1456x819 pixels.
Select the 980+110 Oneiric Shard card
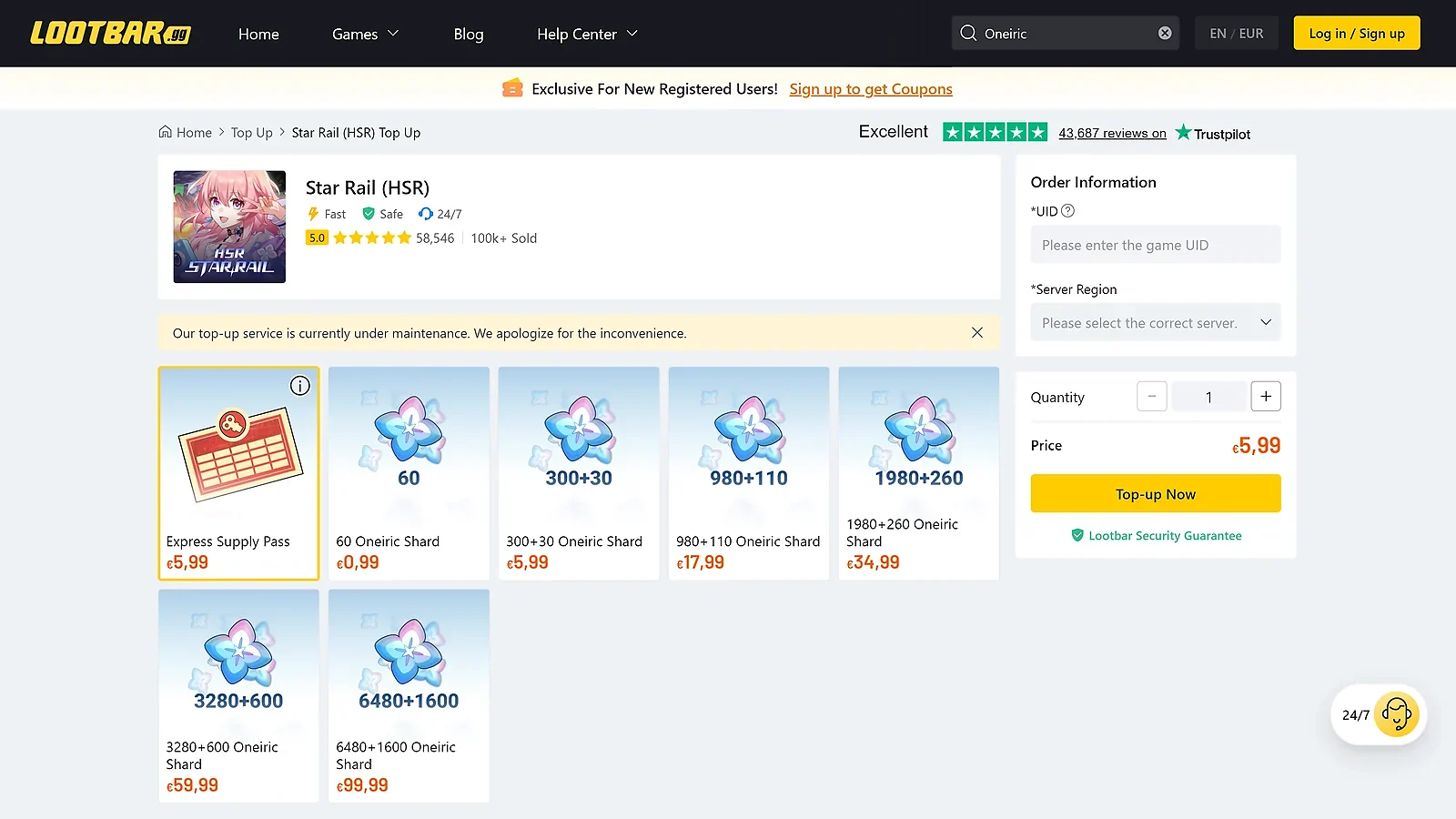point(749,473)
